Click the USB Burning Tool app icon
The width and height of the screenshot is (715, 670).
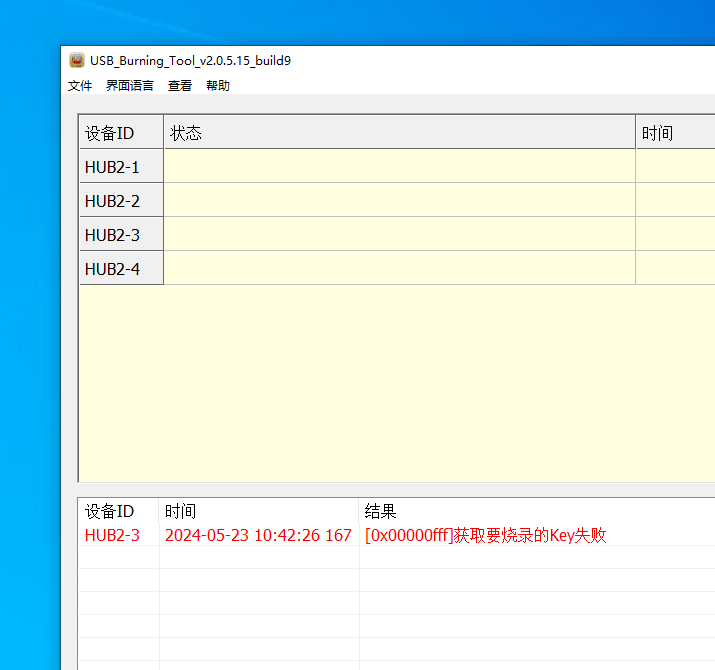(x=77, y=60)
